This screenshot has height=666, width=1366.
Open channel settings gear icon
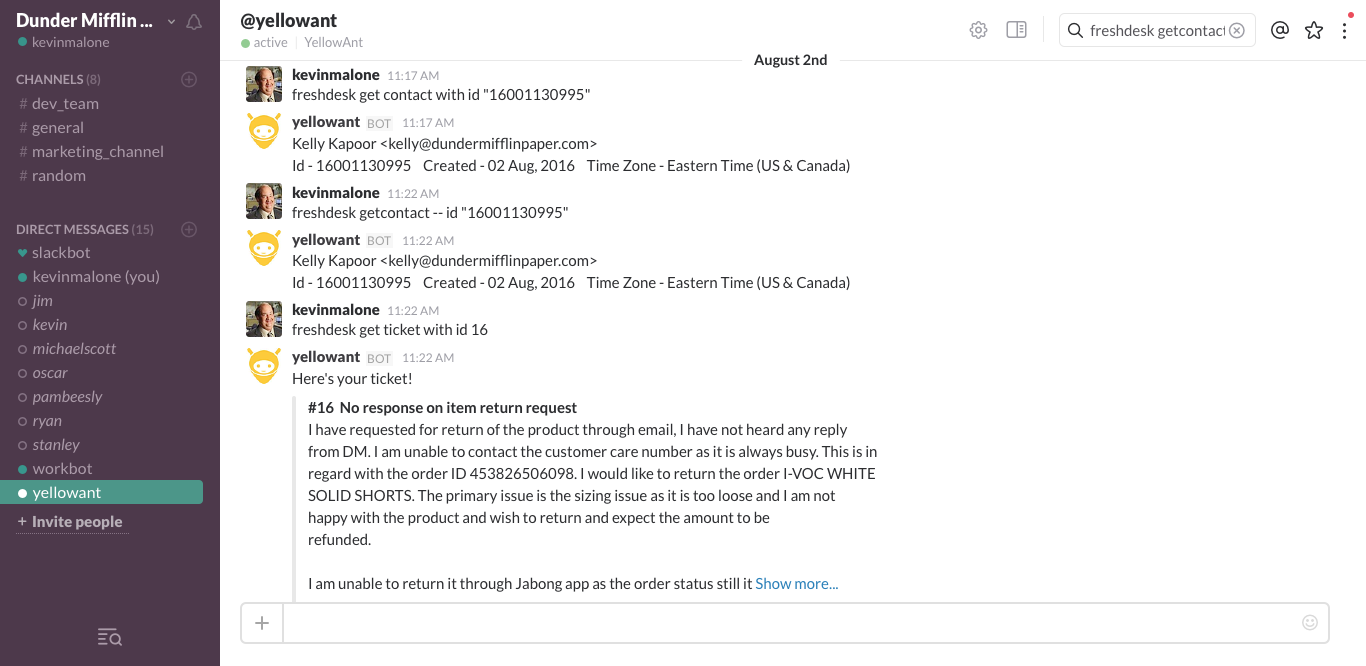[x=978, y=30]
